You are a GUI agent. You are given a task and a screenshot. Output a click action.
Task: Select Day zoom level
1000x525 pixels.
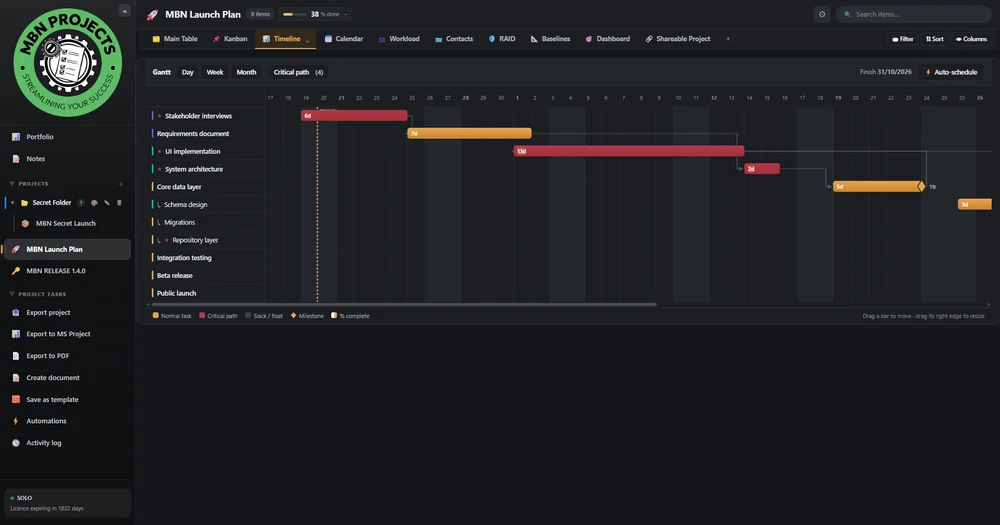(188, 72)
